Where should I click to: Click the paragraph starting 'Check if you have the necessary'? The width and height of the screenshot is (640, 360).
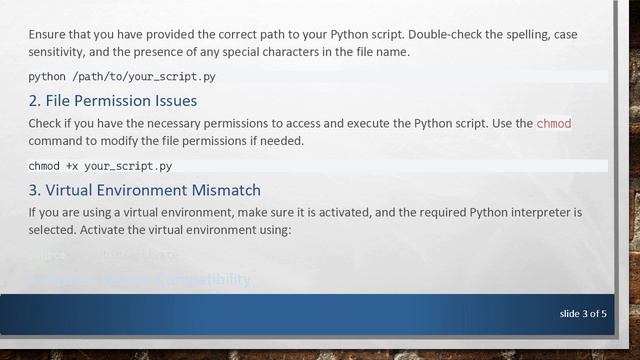(x=300, y=132)
